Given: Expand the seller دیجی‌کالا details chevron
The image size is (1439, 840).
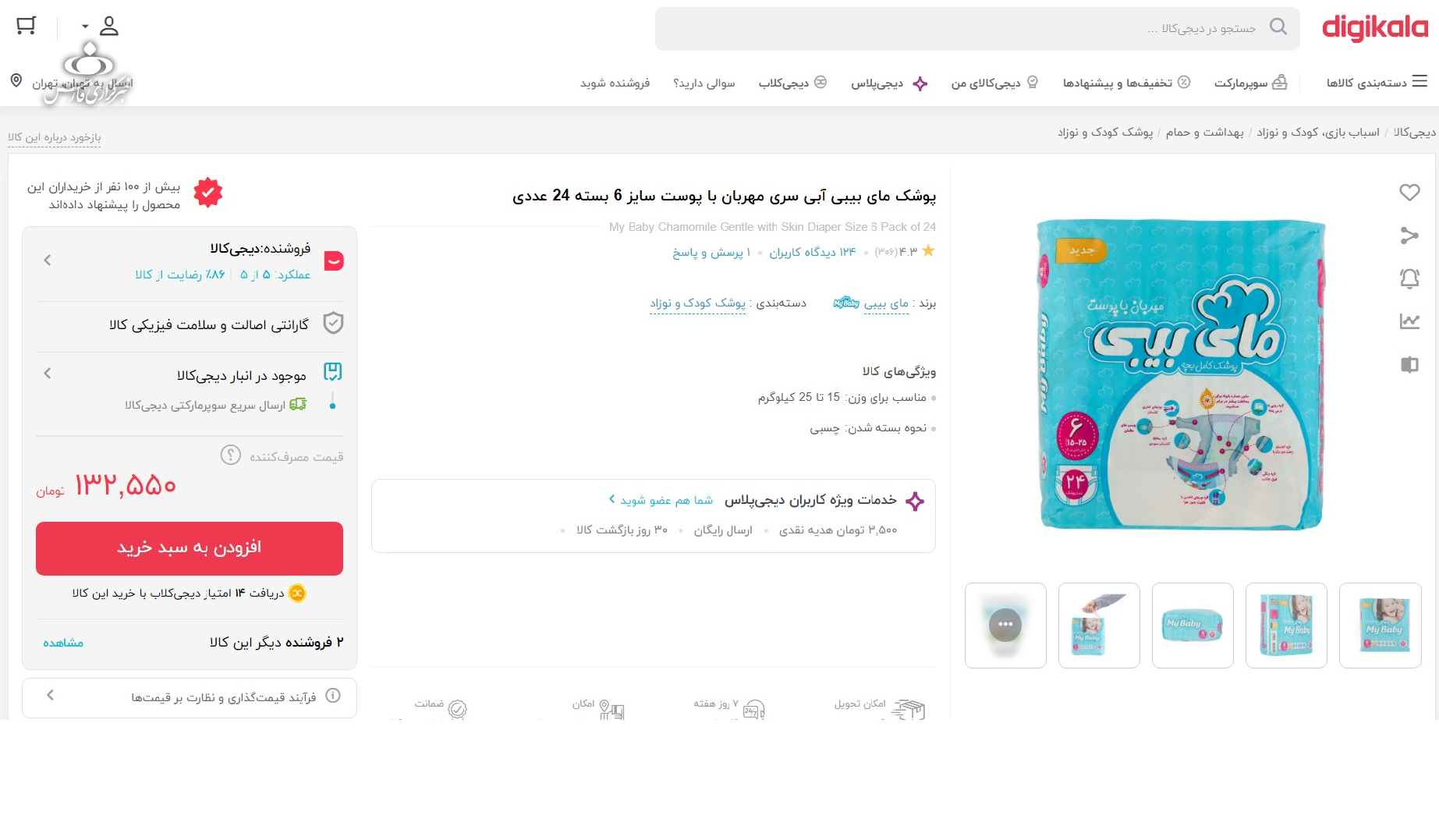Looking at the screenshot, I should pos(48,261).
